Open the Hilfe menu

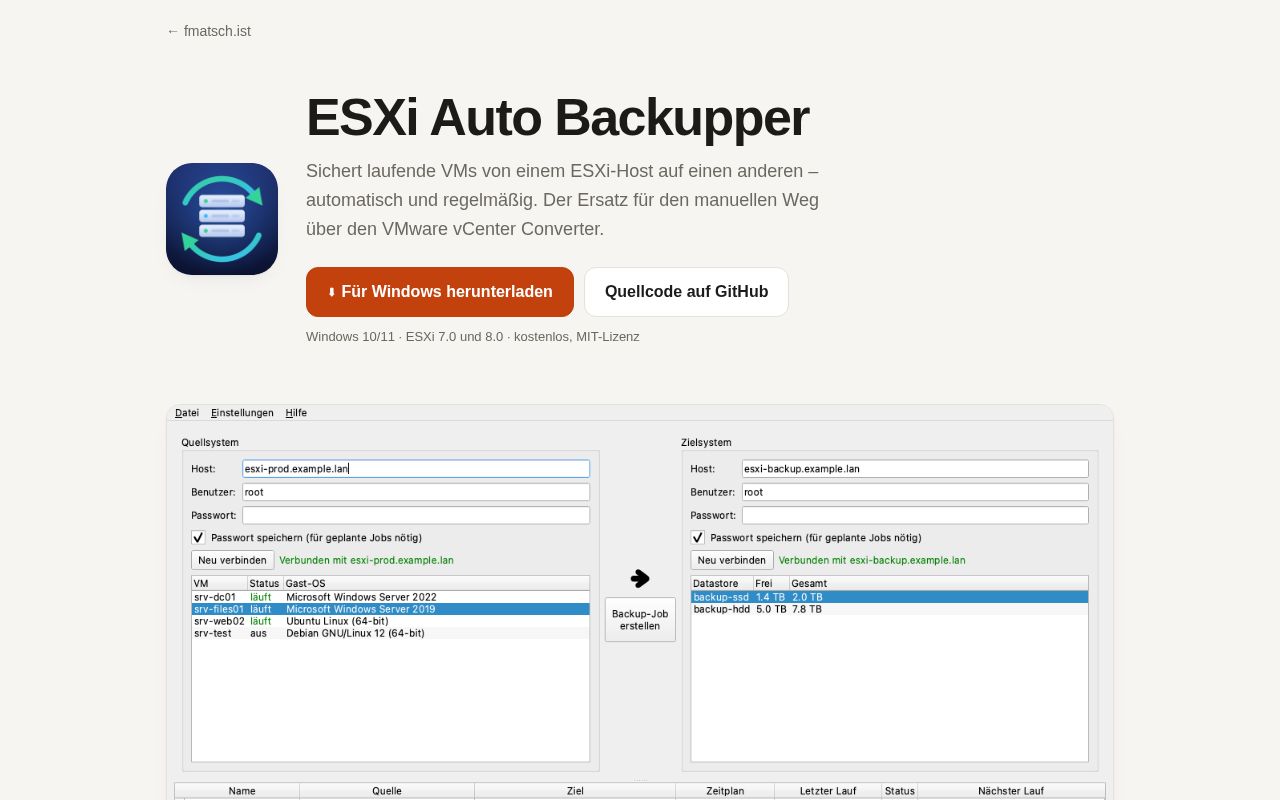pos(296,413)
